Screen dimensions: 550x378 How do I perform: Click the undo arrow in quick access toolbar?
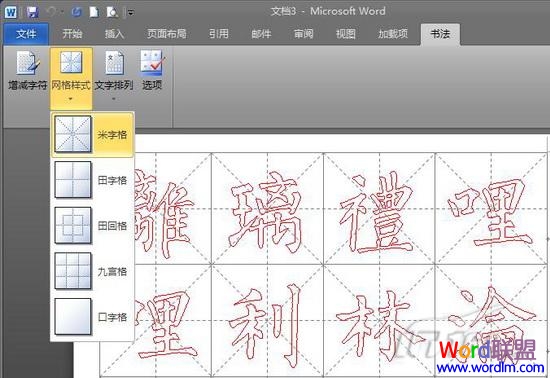[51, 12]
